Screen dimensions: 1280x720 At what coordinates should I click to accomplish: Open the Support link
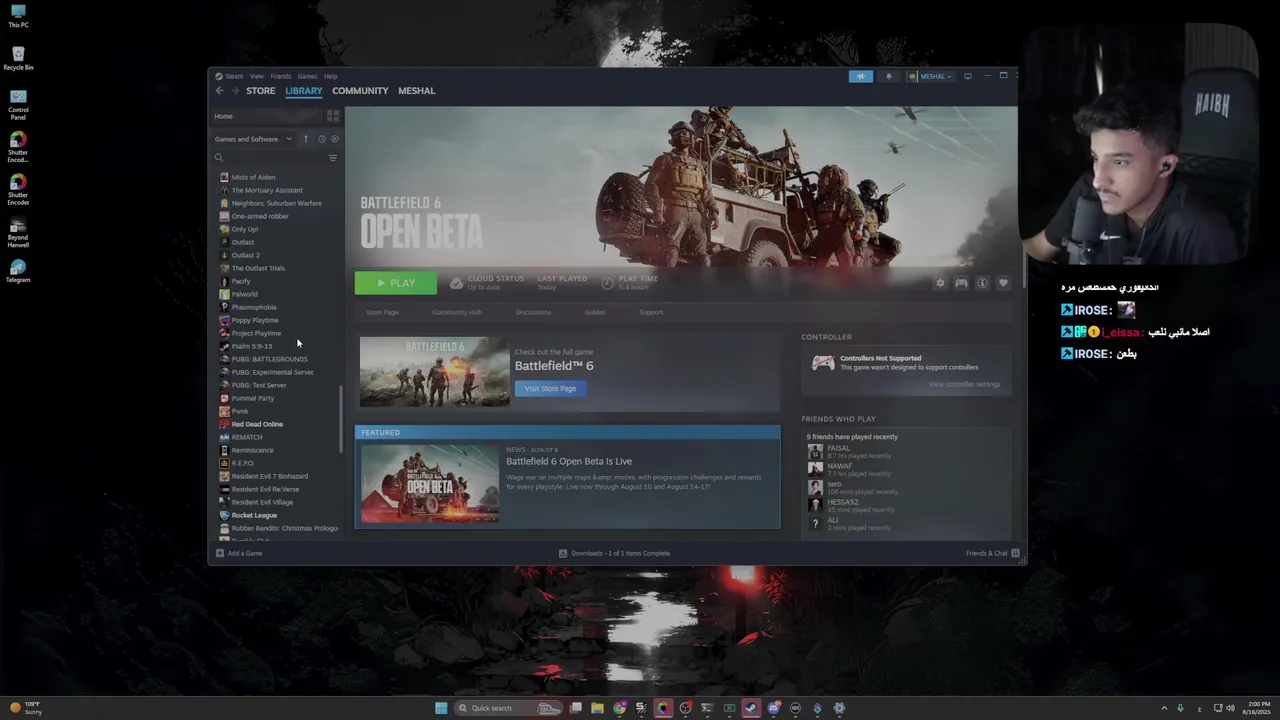tap(651, 312)
